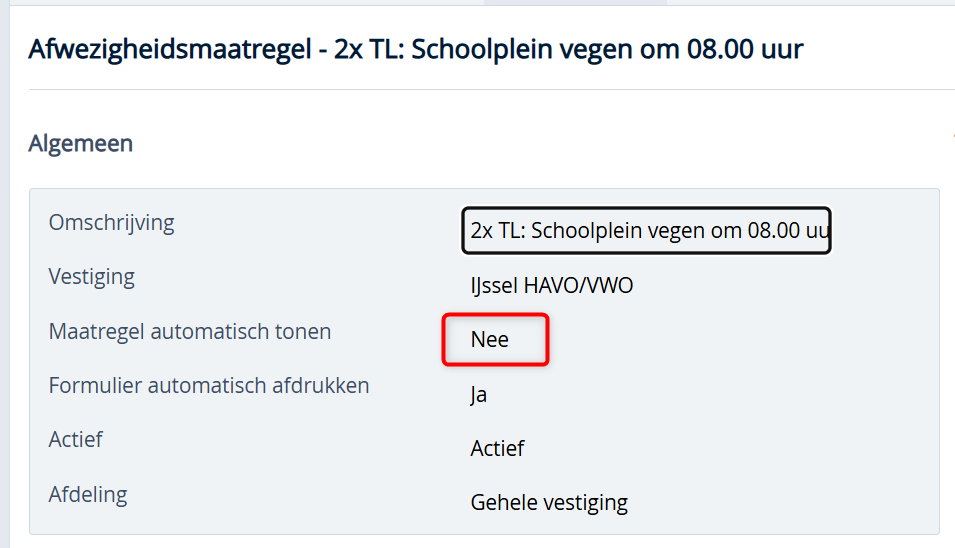Click the '08.00 uur' text in the page title
This screenshot has width=955, height=548.
pos(744,48)
